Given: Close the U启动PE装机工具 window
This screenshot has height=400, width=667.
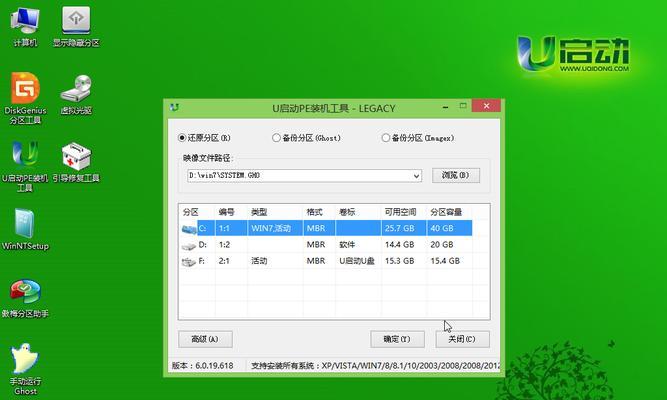Looking at the screenshot, I should pos(487,106).
